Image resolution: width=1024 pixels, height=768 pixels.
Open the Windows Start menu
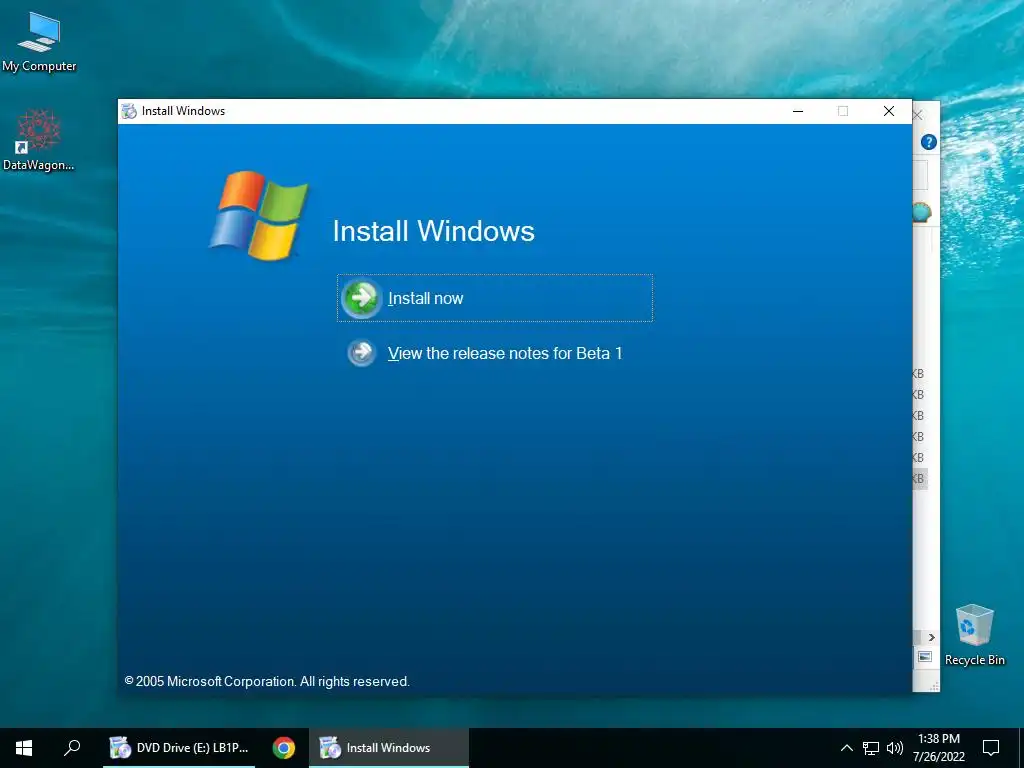coord(24,748)
